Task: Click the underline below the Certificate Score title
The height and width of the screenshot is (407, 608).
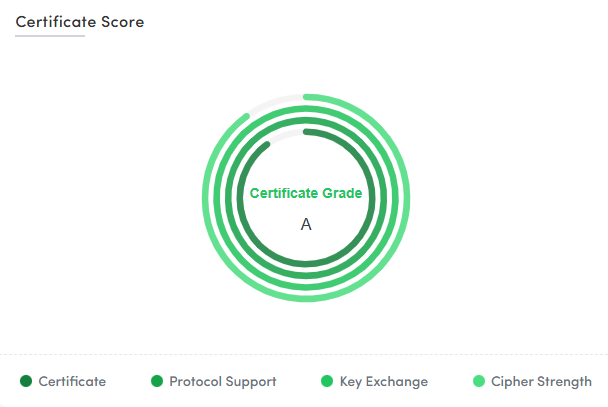Action: point(50,36)
